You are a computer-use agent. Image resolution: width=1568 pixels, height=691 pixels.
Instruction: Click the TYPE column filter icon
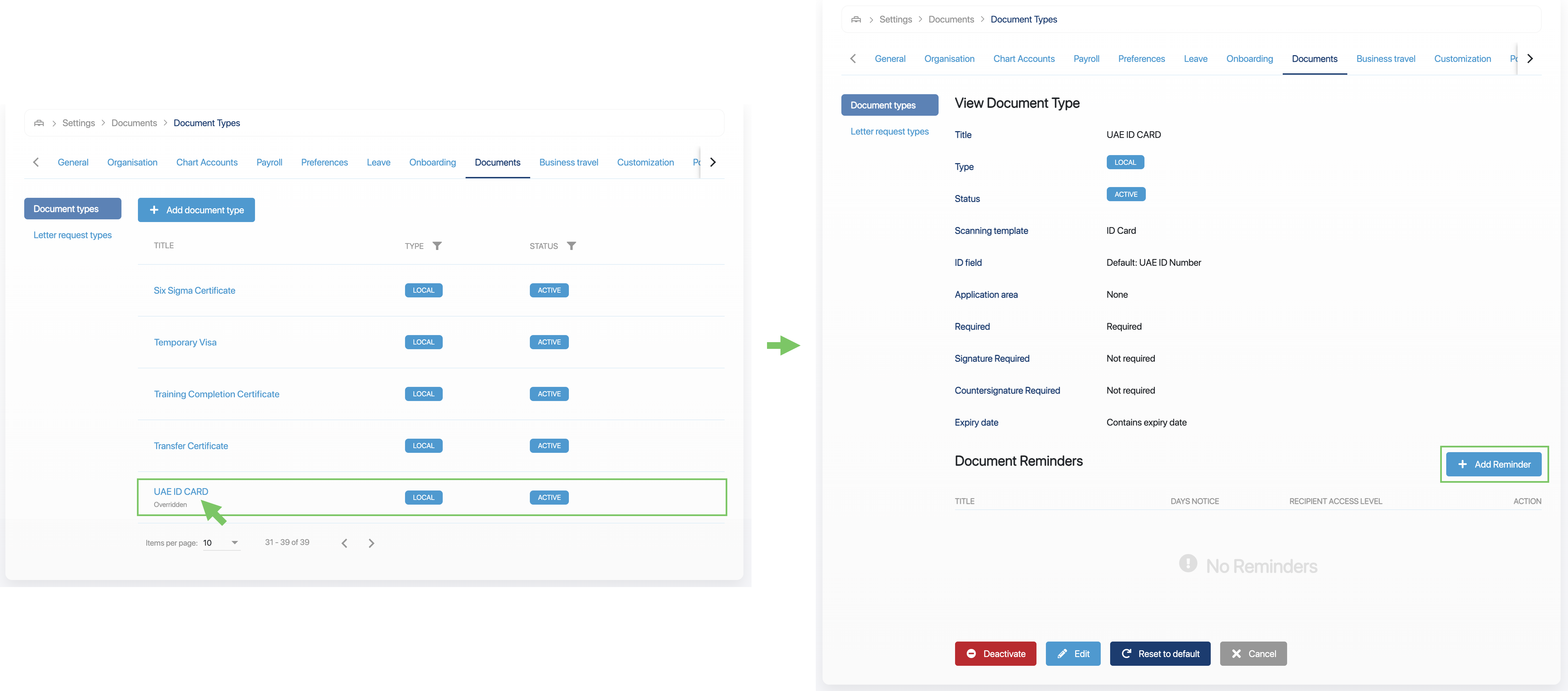[437, 246]
